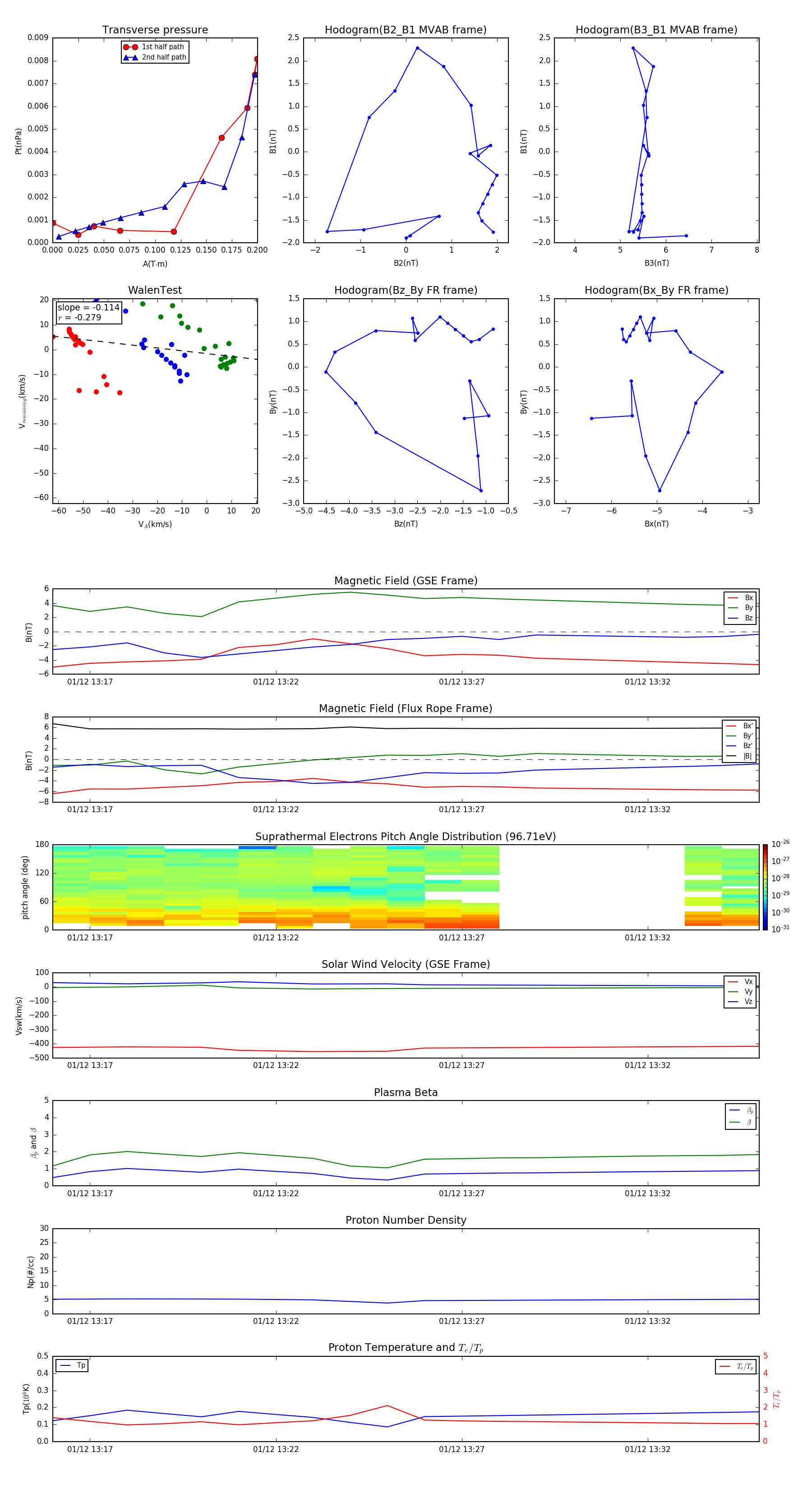Click the red peak of the Te/Tp curve
The image size is (812, 1489).
pyautogui.click(x=387, y=1405)
